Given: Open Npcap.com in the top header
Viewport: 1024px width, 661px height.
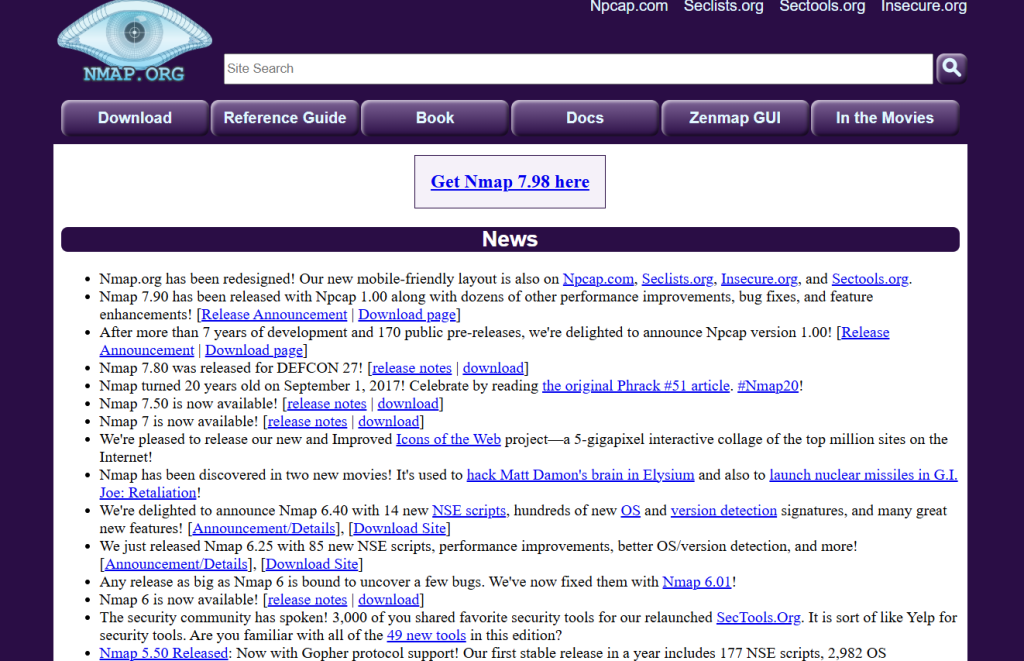Looking at the screenshot, I should 629,7.
